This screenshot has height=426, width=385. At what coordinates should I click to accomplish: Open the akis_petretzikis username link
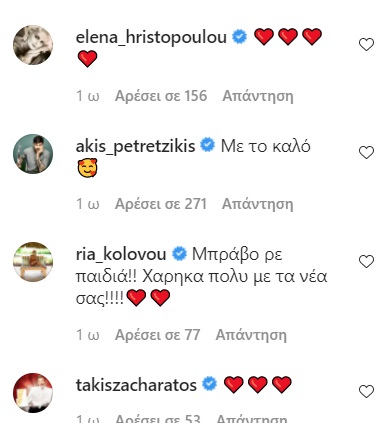pyautogui.click(x=135, y=146)
